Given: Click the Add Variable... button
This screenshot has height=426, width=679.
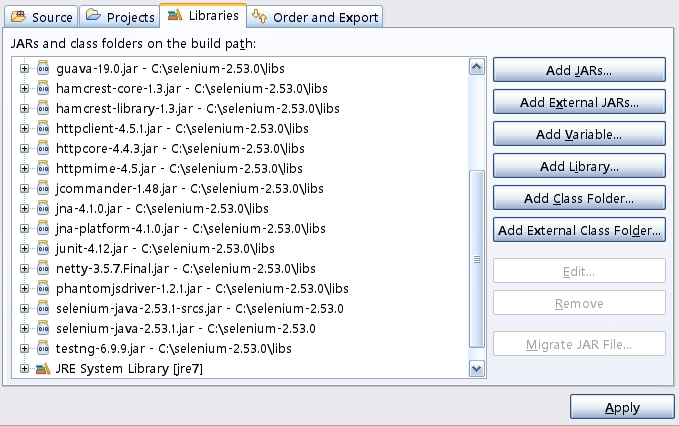Looking at the screenshot, I should pos(579,134).
